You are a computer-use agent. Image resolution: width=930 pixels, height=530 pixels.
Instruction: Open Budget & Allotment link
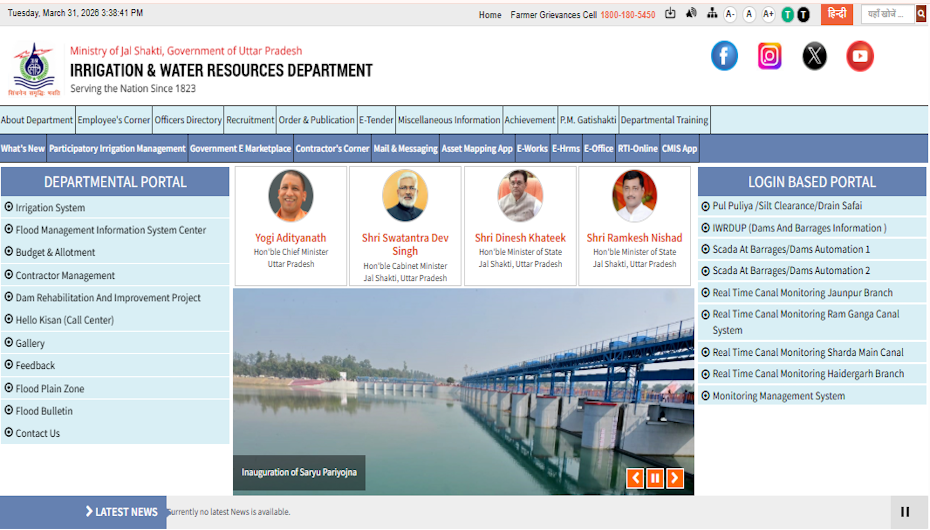tap(55, 252)
